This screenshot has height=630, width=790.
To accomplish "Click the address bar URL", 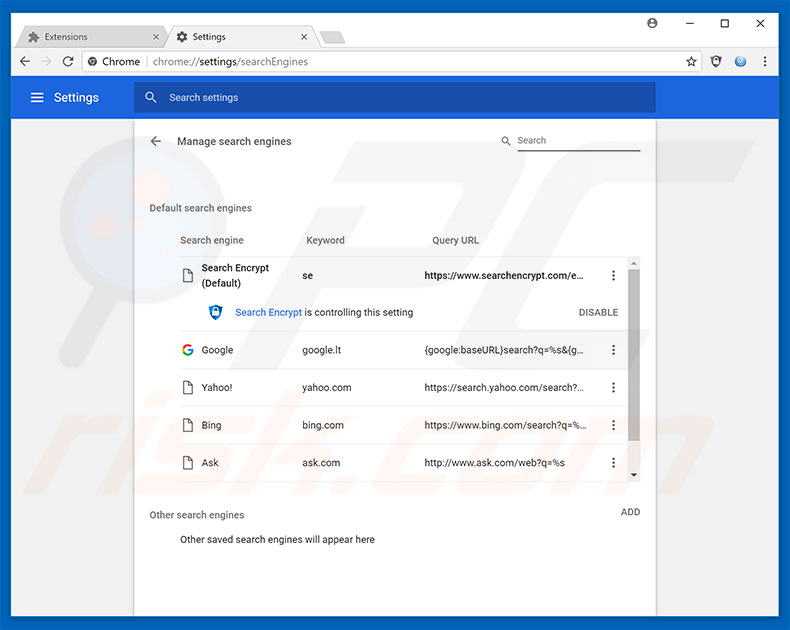I will click(230, 61).
